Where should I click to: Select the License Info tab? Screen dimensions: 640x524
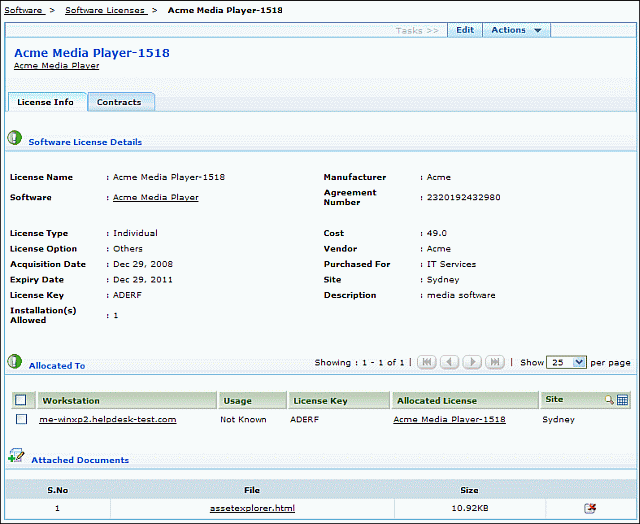coord(45,102)
